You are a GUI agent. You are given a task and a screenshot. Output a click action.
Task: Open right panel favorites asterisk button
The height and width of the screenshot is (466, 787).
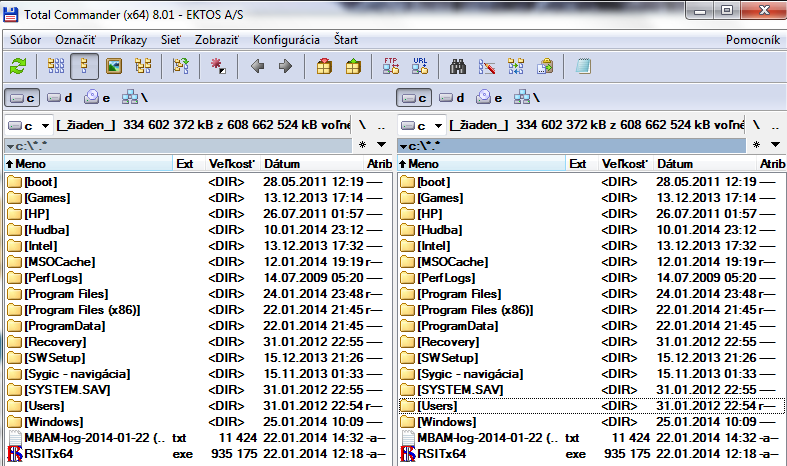(x=756, y=145)
